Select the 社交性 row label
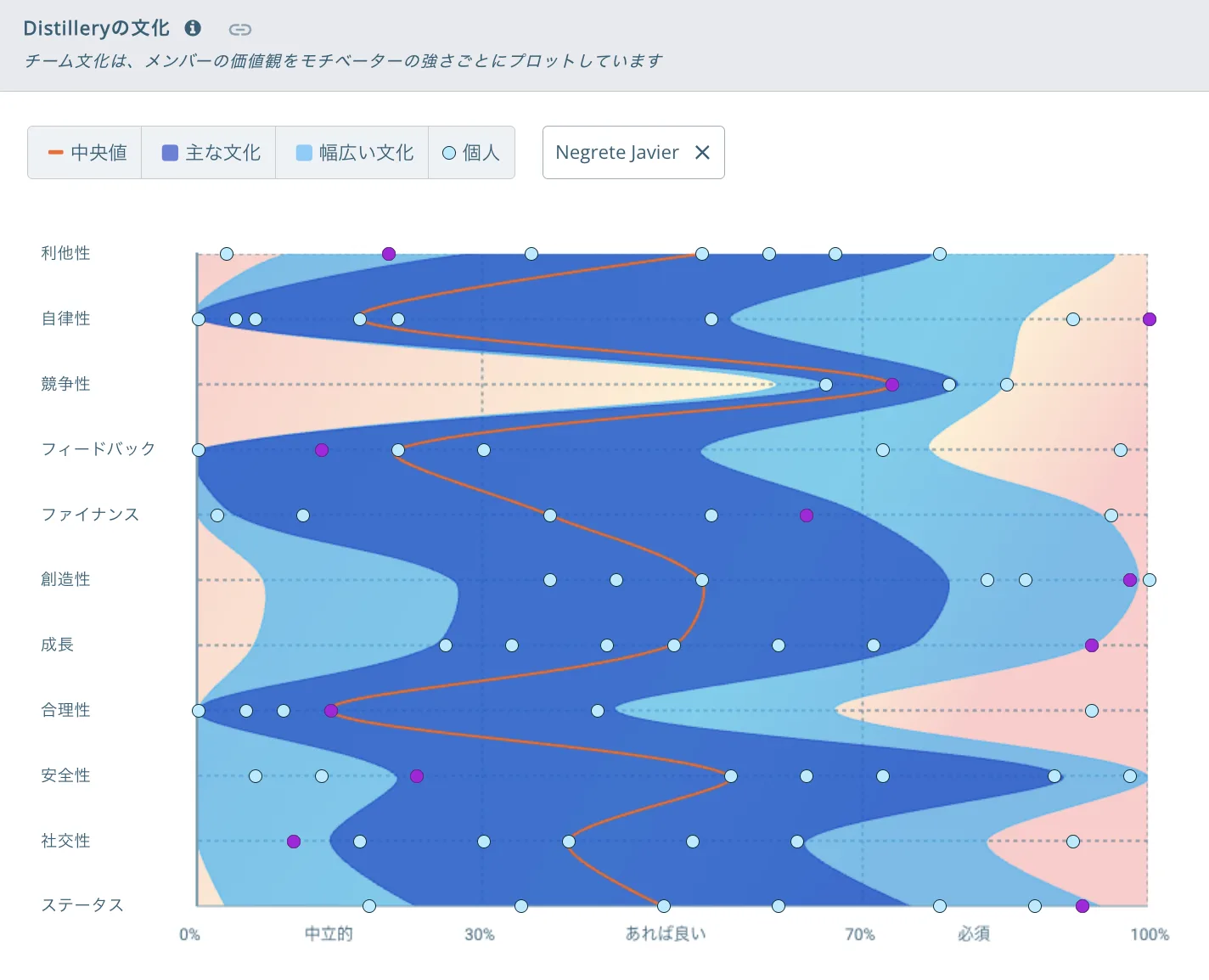The width and height of the screenshot is (1209, 980). [x=65, y=841]
